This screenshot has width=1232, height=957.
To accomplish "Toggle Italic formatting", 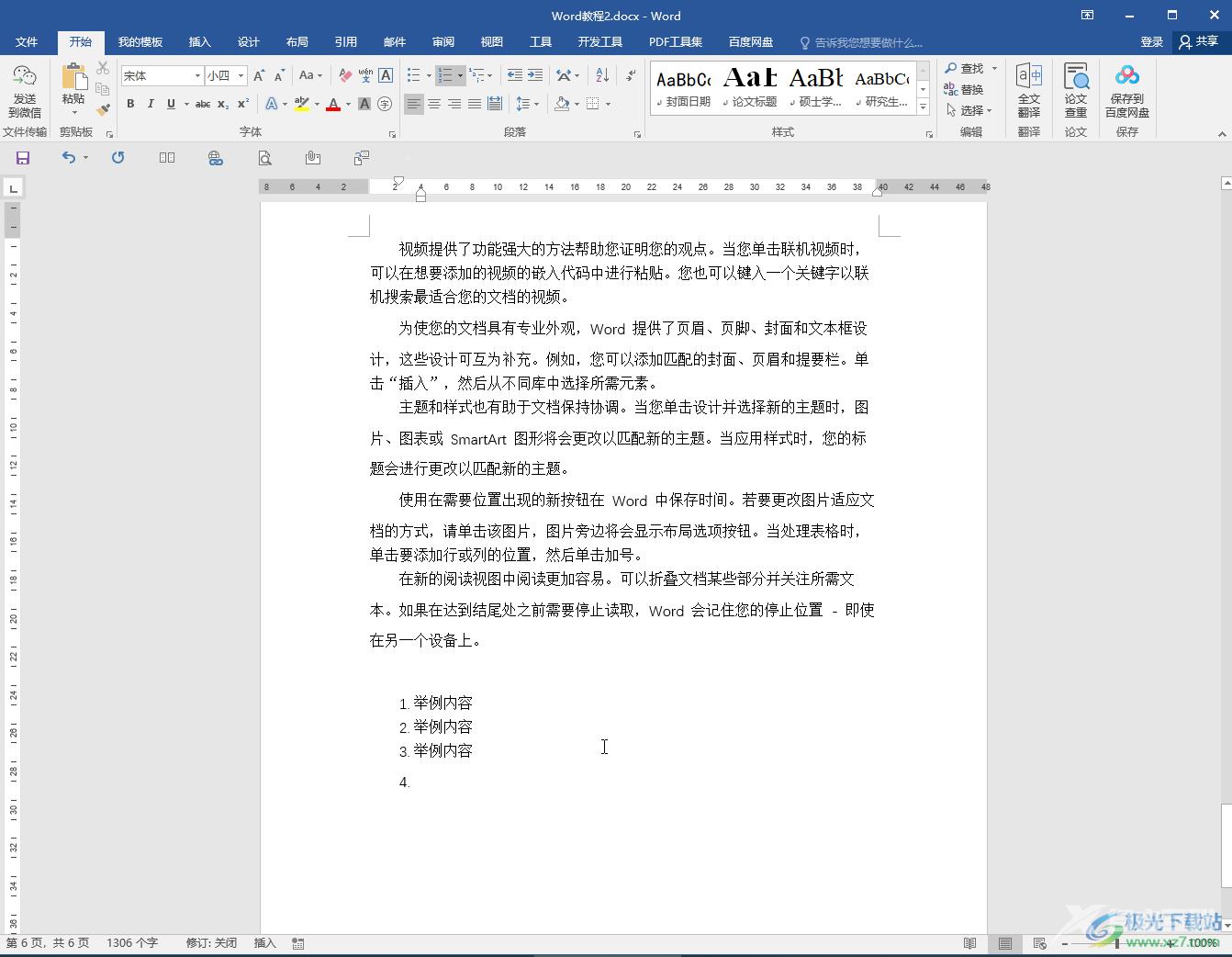I will (151, 104).
